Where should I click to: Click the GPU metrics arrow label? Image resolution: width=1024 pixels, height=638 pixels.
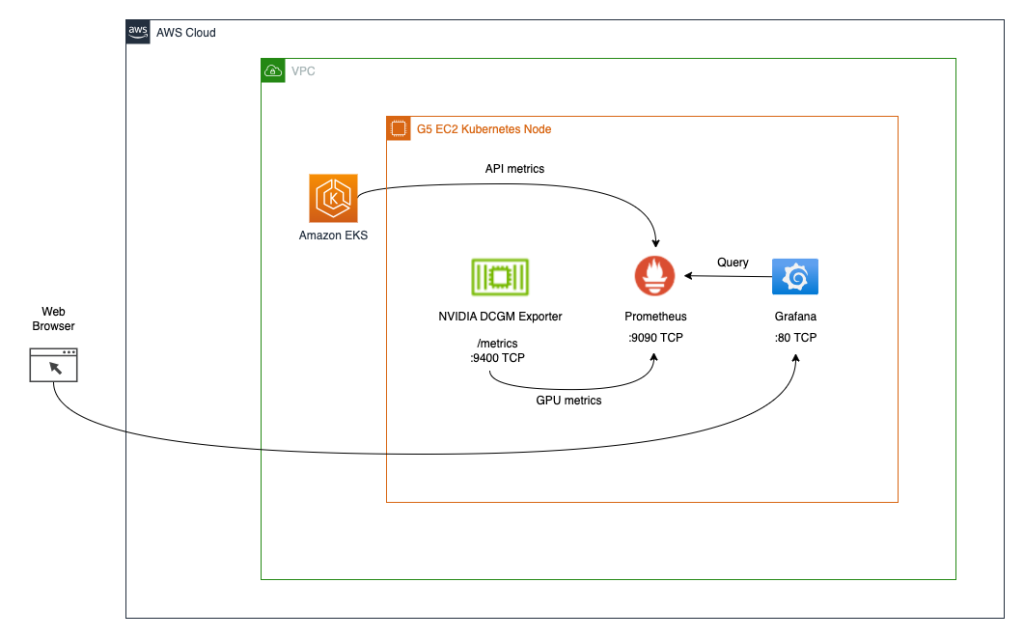(569, 399)
